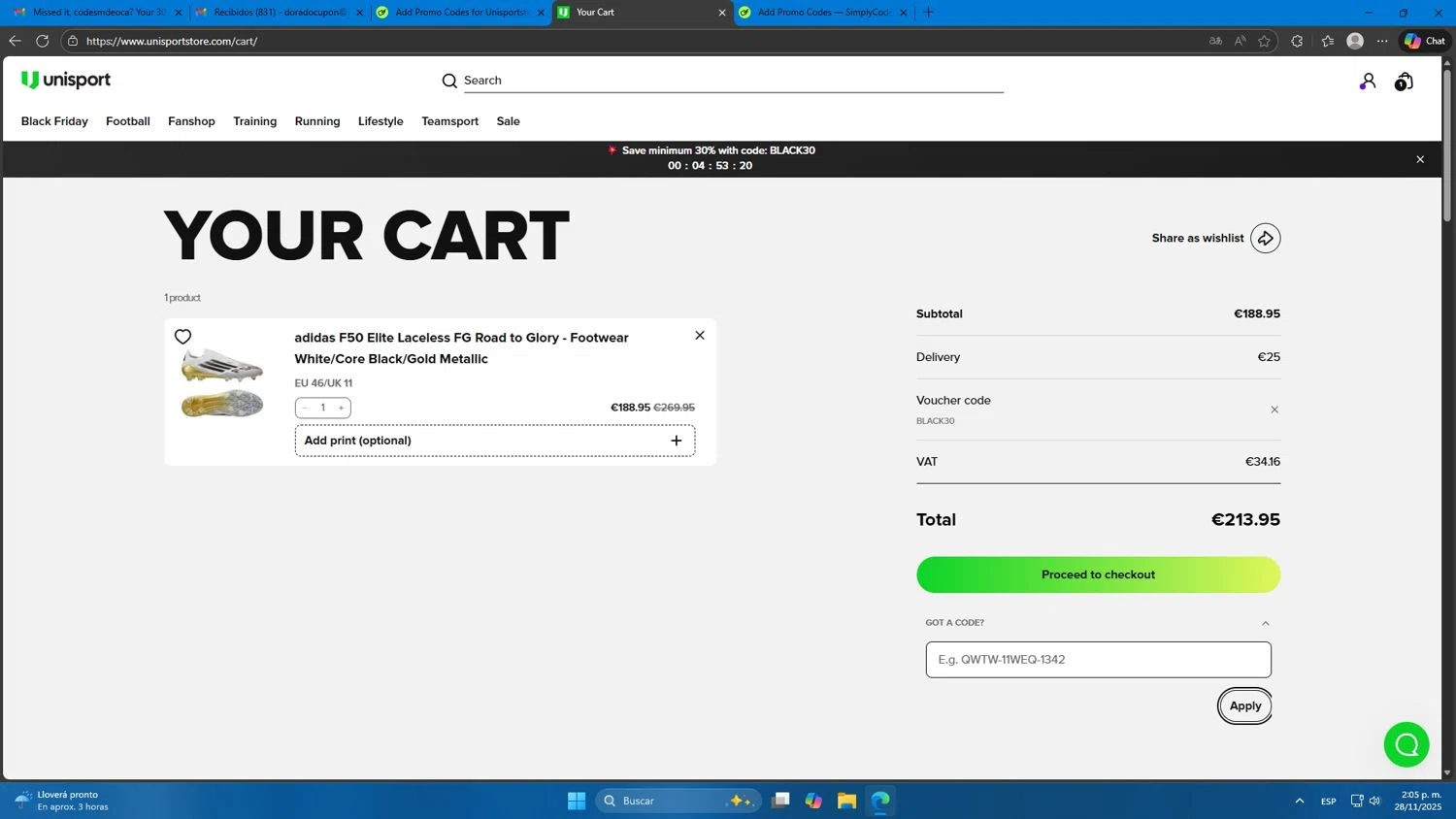Click the browser address bar URL

172,41
